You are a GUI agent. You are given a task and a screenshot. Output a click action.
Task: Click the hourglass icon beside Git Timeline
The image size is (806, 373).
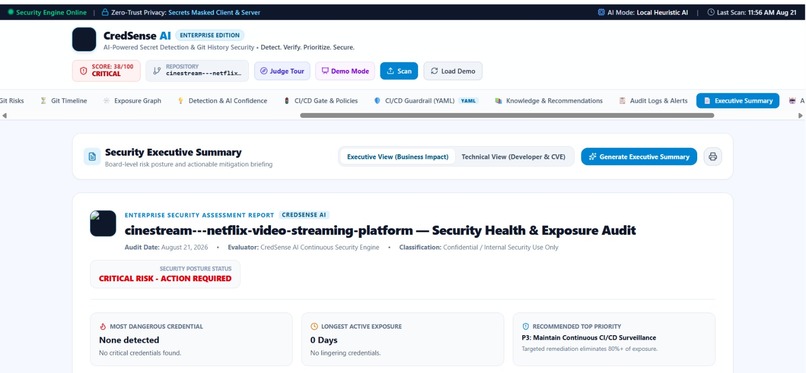(x=44, y=101)
